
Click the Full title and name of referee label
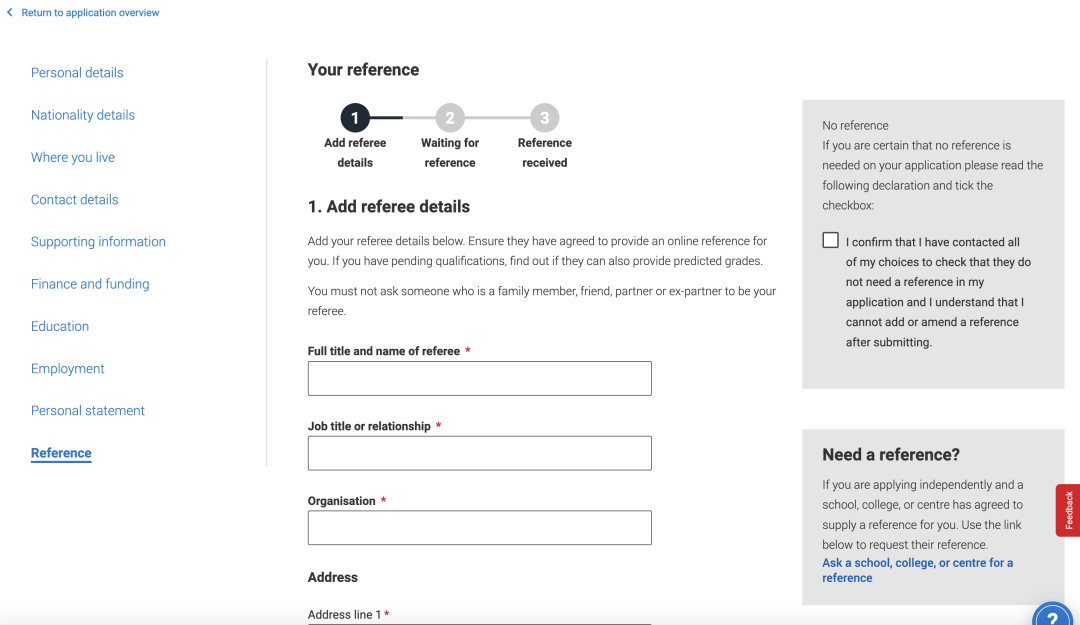[384, 351]
